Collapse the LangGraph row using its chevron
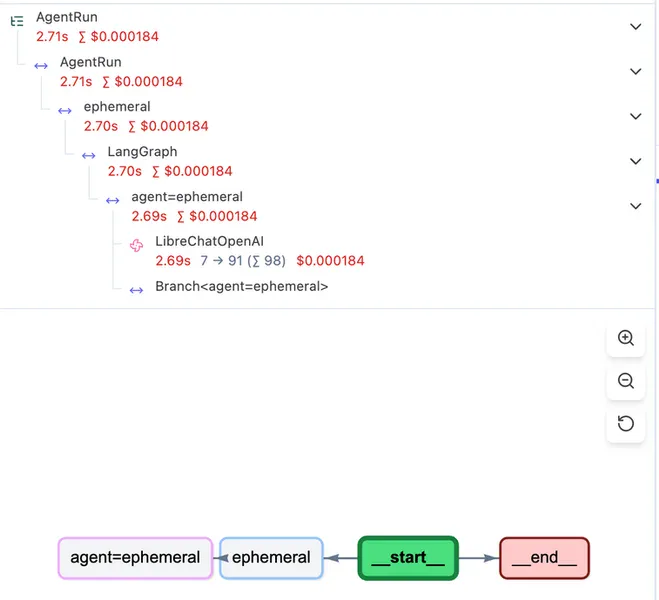This screenshot has height=600, width=659. (635, 162)
